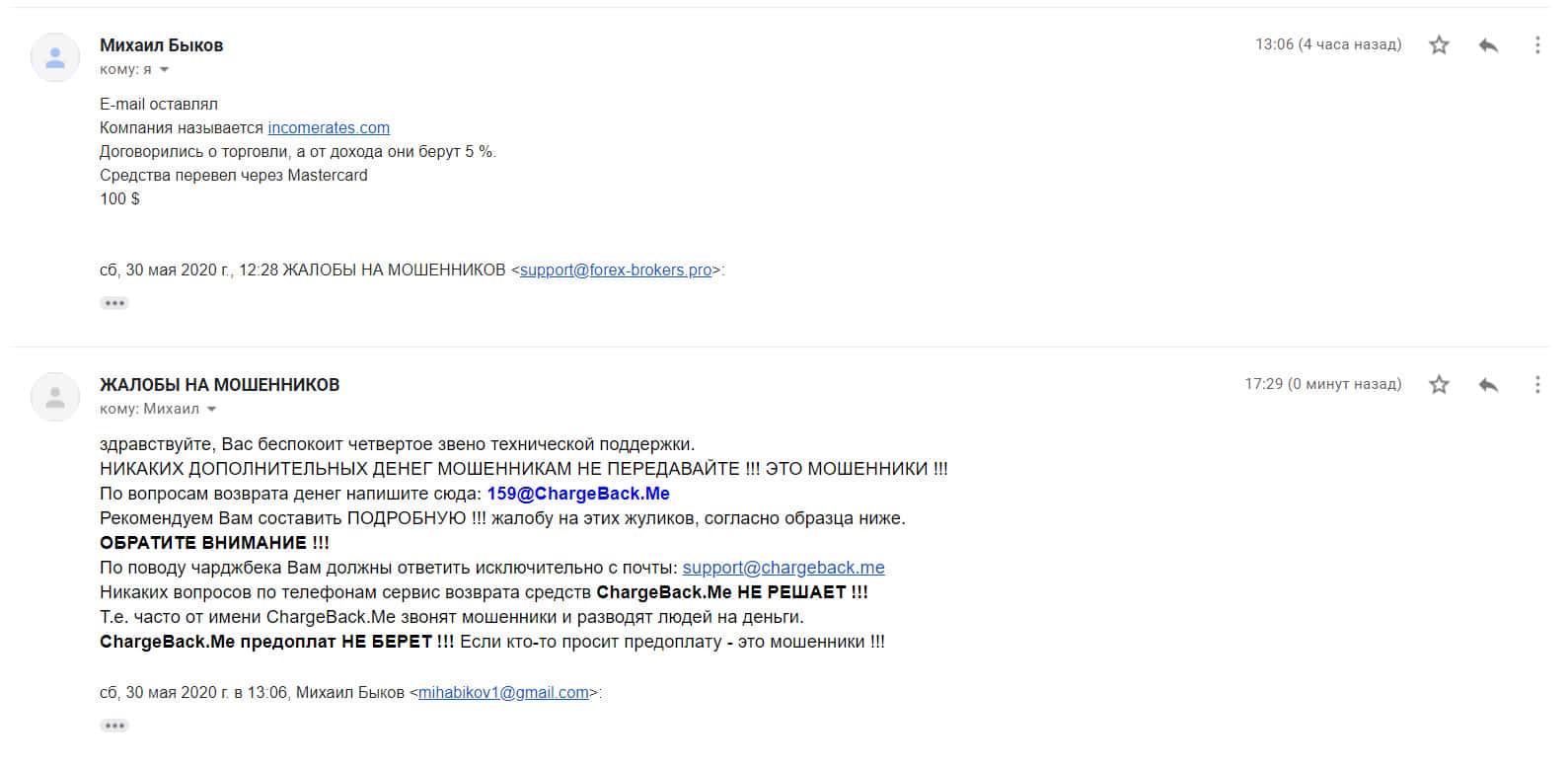Screen dimensions: 1568x770
Task: Click Михаил Быков's avatar icon
Action: pyautogui.click(x=55, y=57)
